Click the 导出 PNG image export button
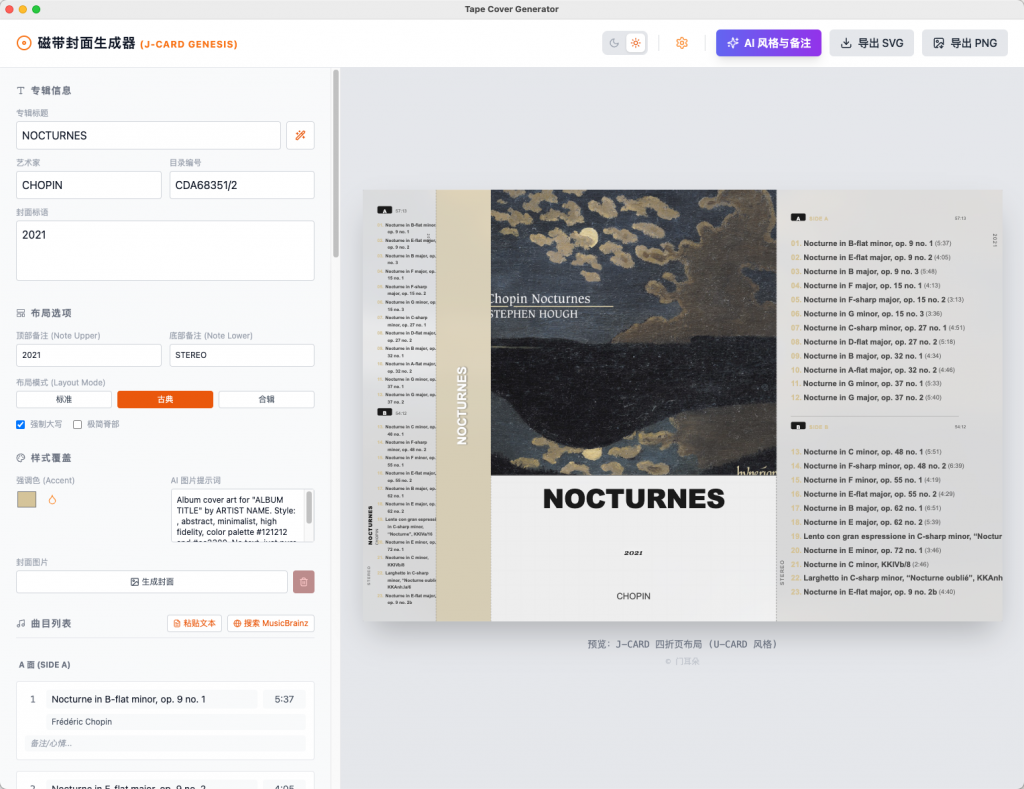Image resolution: width=1024 pixels, height=789 pixels. pos(964,43)
